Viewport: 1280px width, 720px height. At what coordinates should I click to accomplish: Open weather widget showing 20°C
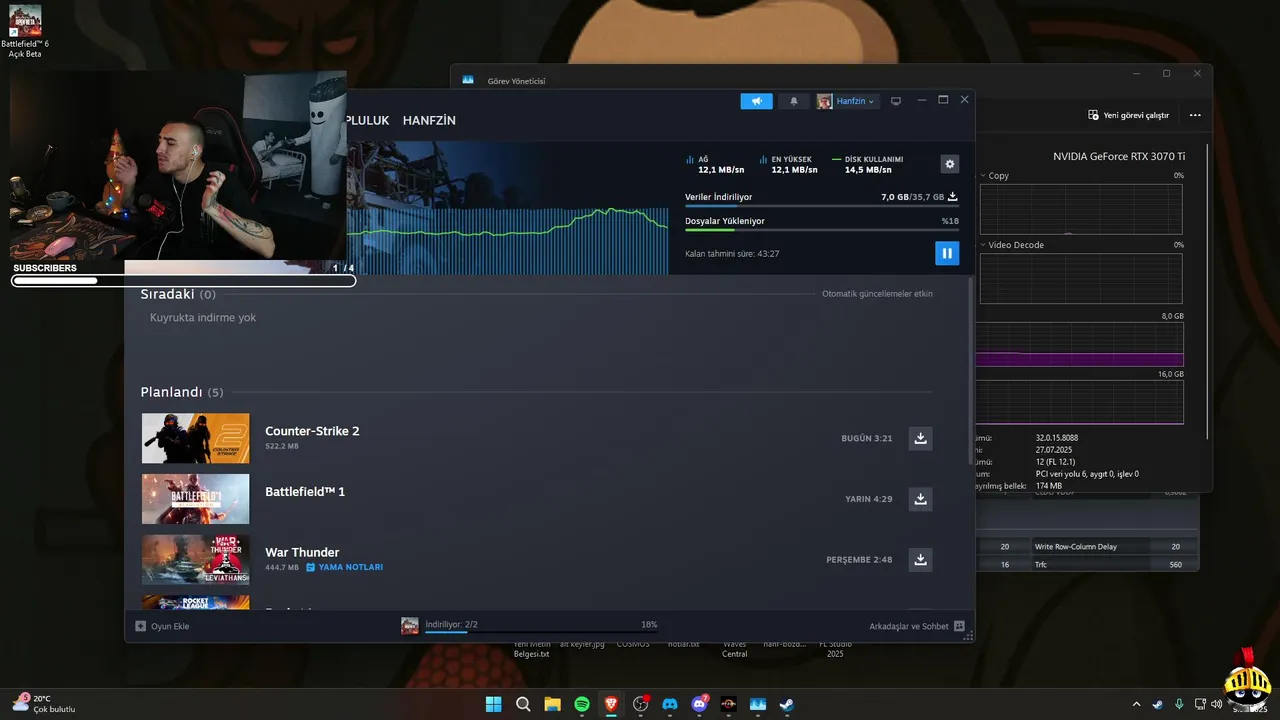[44, 704]
